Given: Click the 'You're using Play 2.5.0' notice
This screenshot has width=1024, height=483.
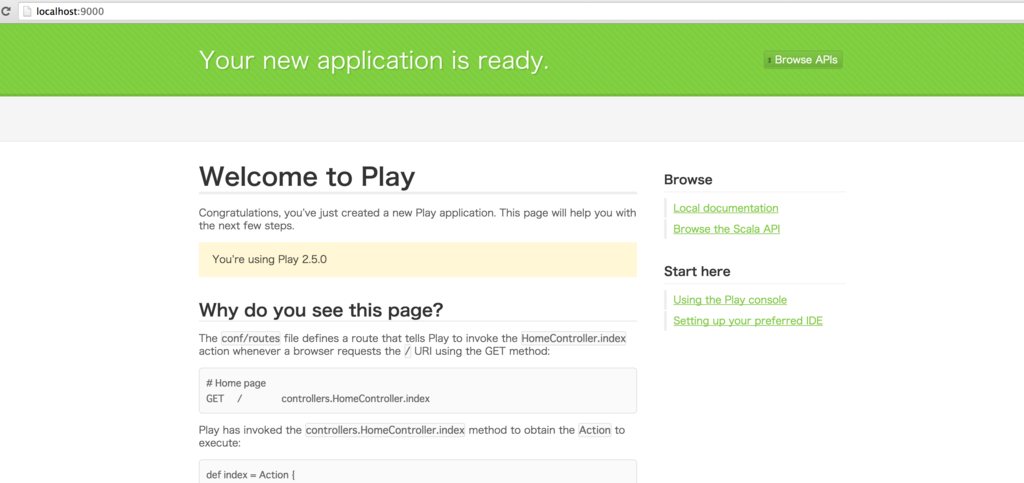Looking at the screenshot, I should (418, 260).
